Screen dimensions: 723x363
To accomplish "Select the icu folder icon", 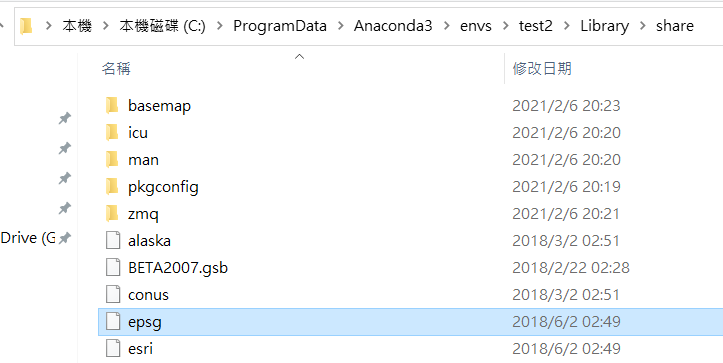I will click(x=112, y=133).
